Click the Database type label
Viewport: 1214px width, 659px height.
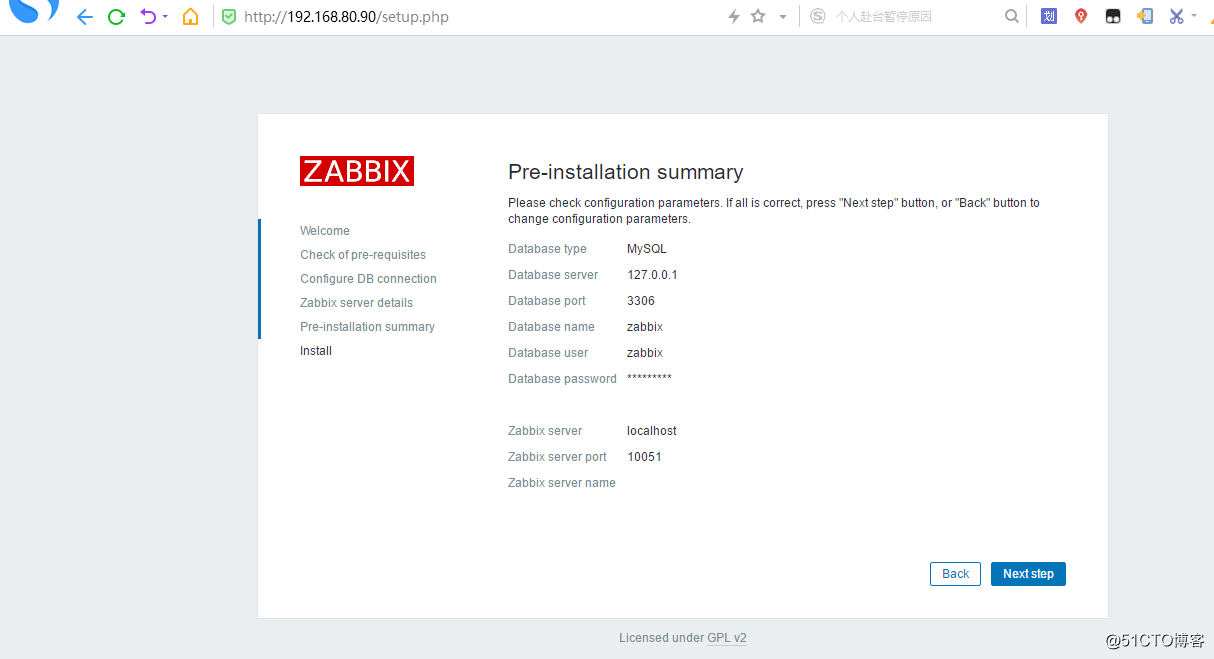(x=547, y=249)
